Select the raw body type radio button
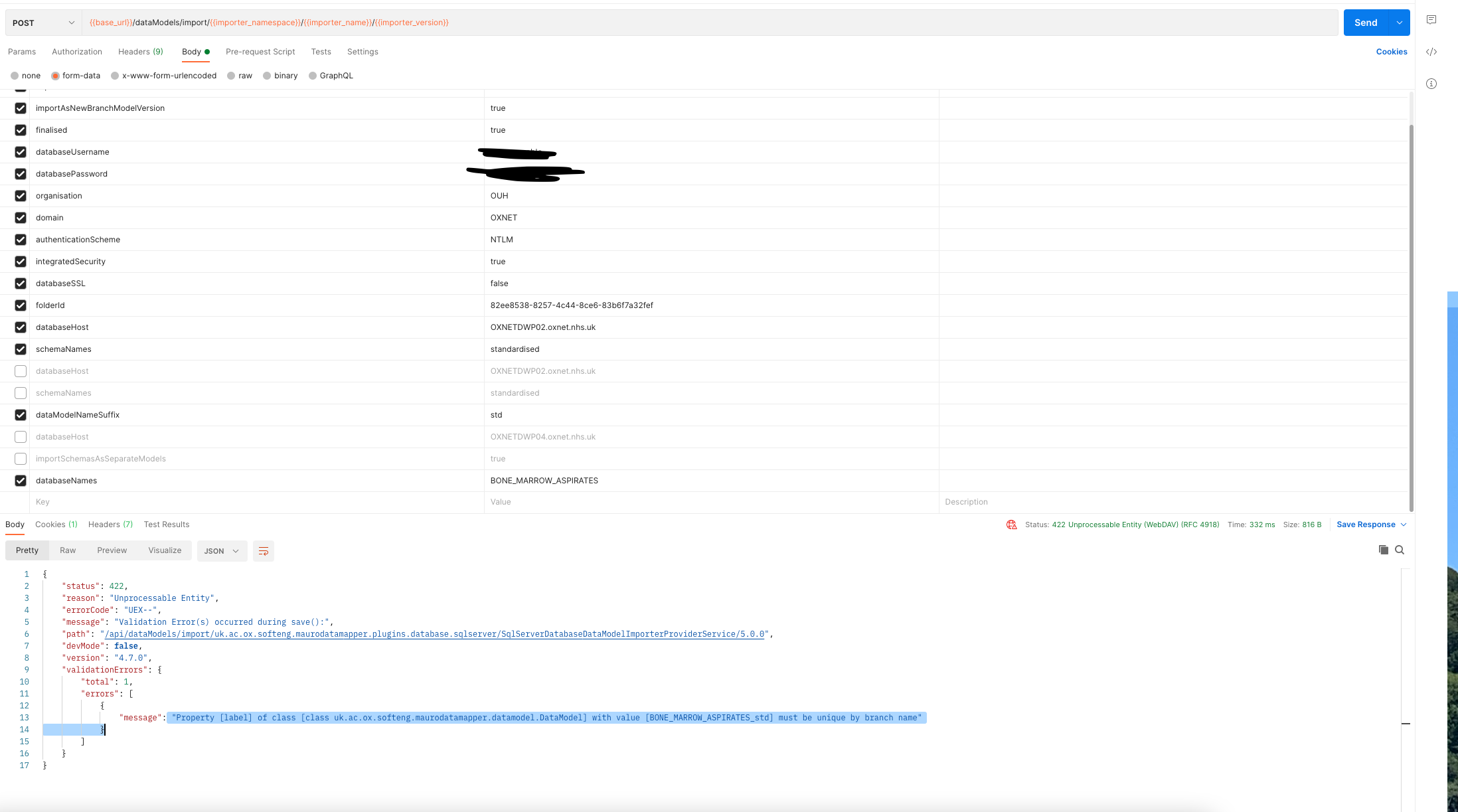 pyautogui.click(x=230, y=76)
